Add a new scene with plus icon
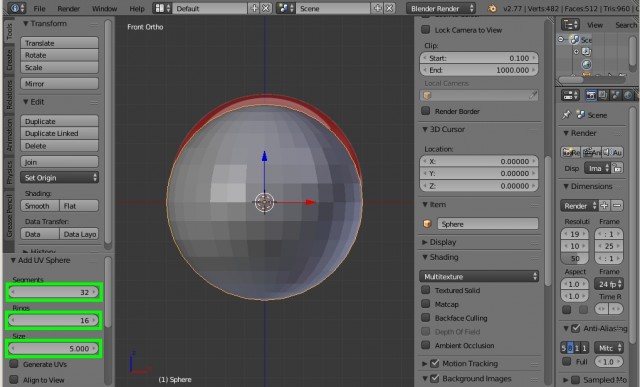 coord(378,8)
